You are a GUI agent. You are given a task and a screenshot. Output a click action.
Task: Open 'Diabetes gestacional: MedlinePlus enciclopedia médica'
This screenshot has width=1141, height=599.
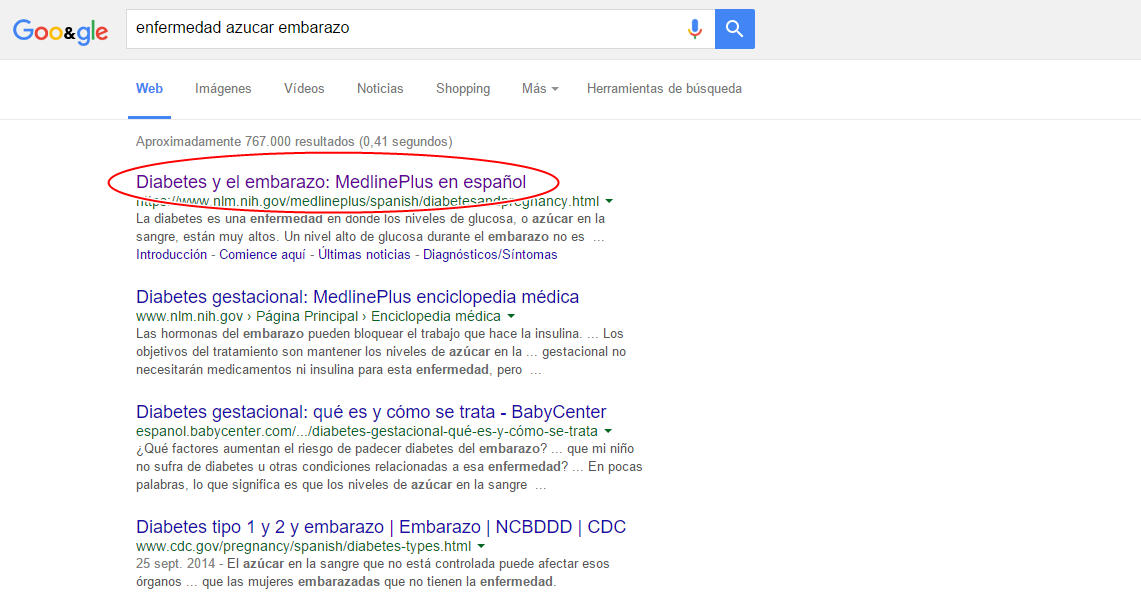(x=357, y=297)
